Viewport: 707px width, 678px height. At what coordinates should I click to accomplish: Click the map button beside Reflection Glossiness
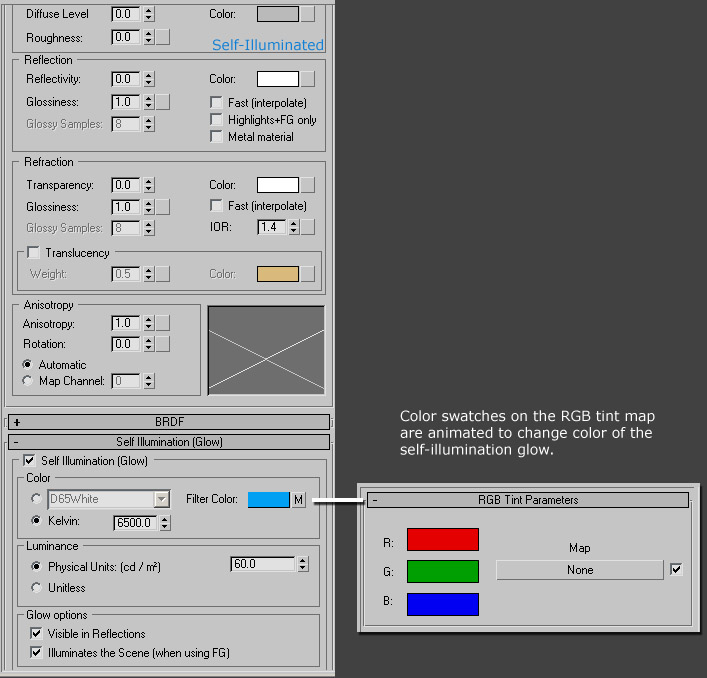[x=163, y=102]
